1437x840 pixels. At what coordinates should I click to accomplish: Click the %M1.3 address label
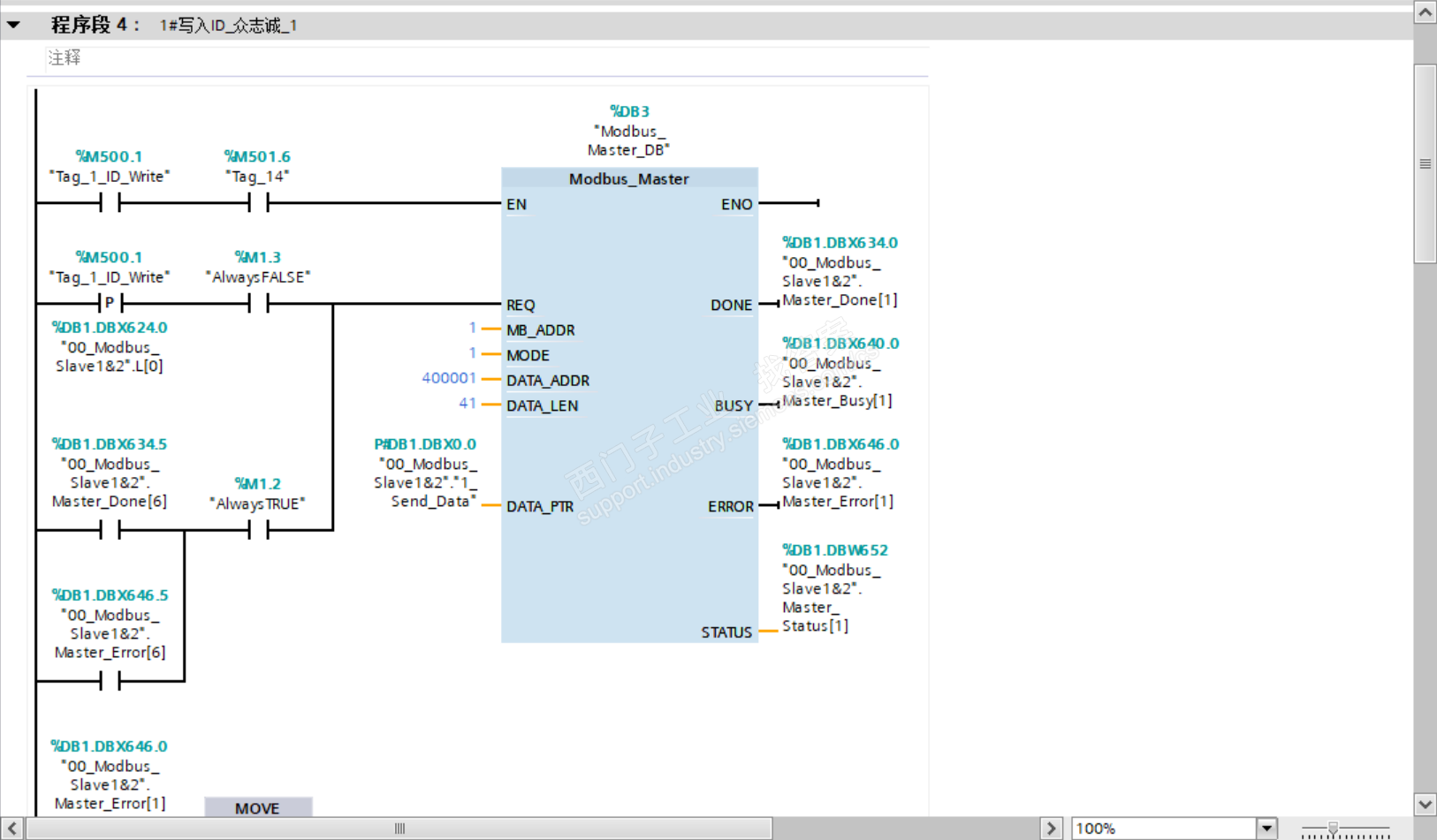point(257,257)
